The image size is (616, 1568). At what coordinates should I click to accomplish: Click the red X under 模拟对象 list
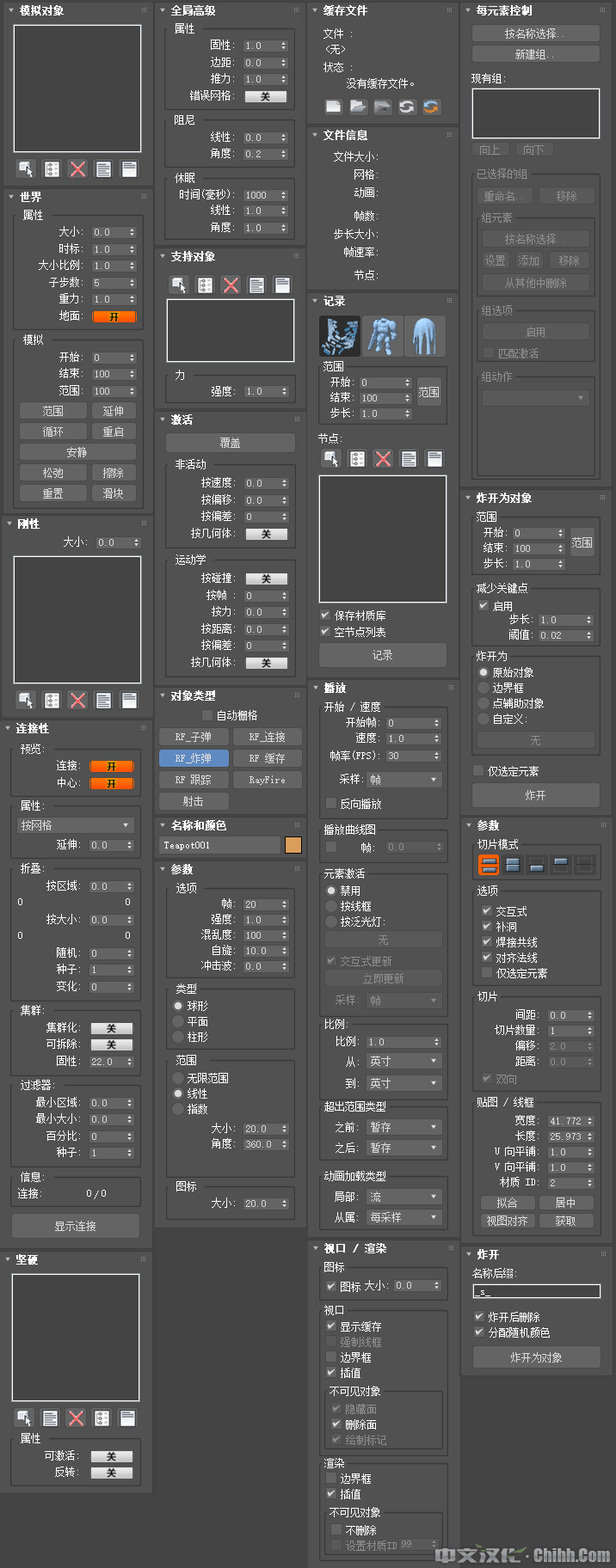point(77,169)
